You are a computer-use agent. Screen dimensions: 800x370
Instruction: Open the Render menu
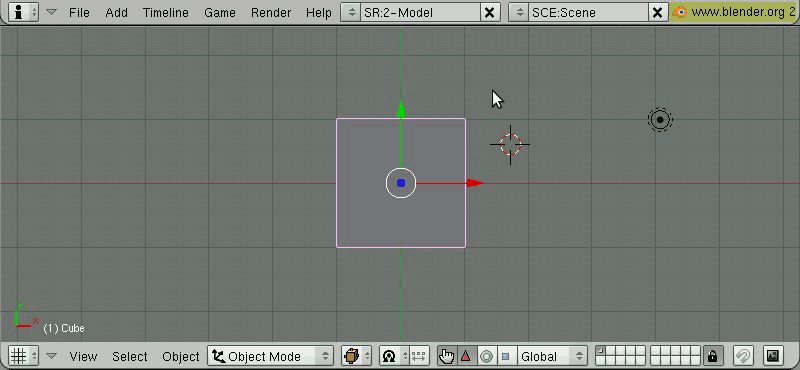click(x=270, y=12)
